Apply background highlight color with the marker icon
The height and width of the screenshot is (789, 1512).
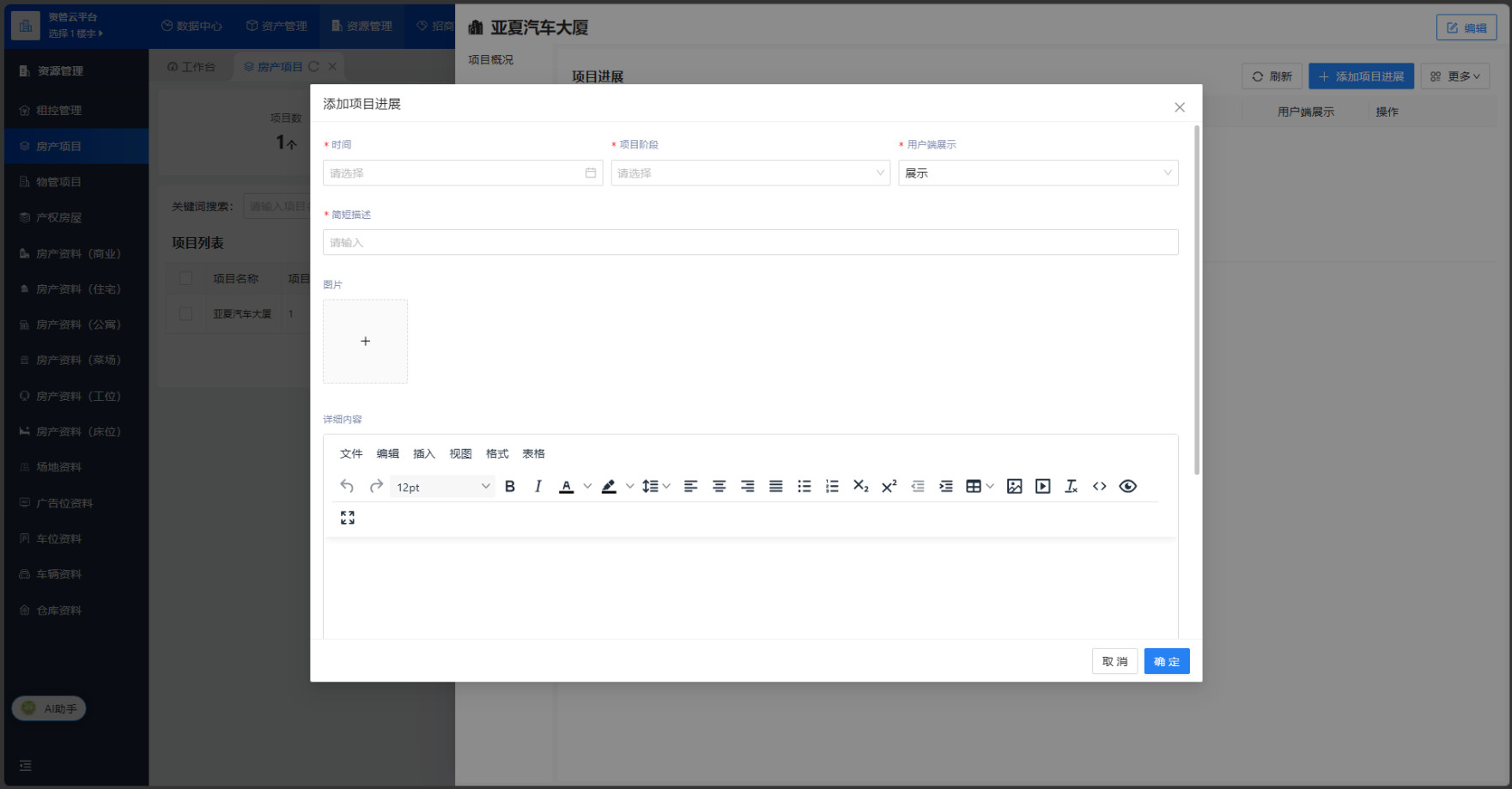(609, 487)
